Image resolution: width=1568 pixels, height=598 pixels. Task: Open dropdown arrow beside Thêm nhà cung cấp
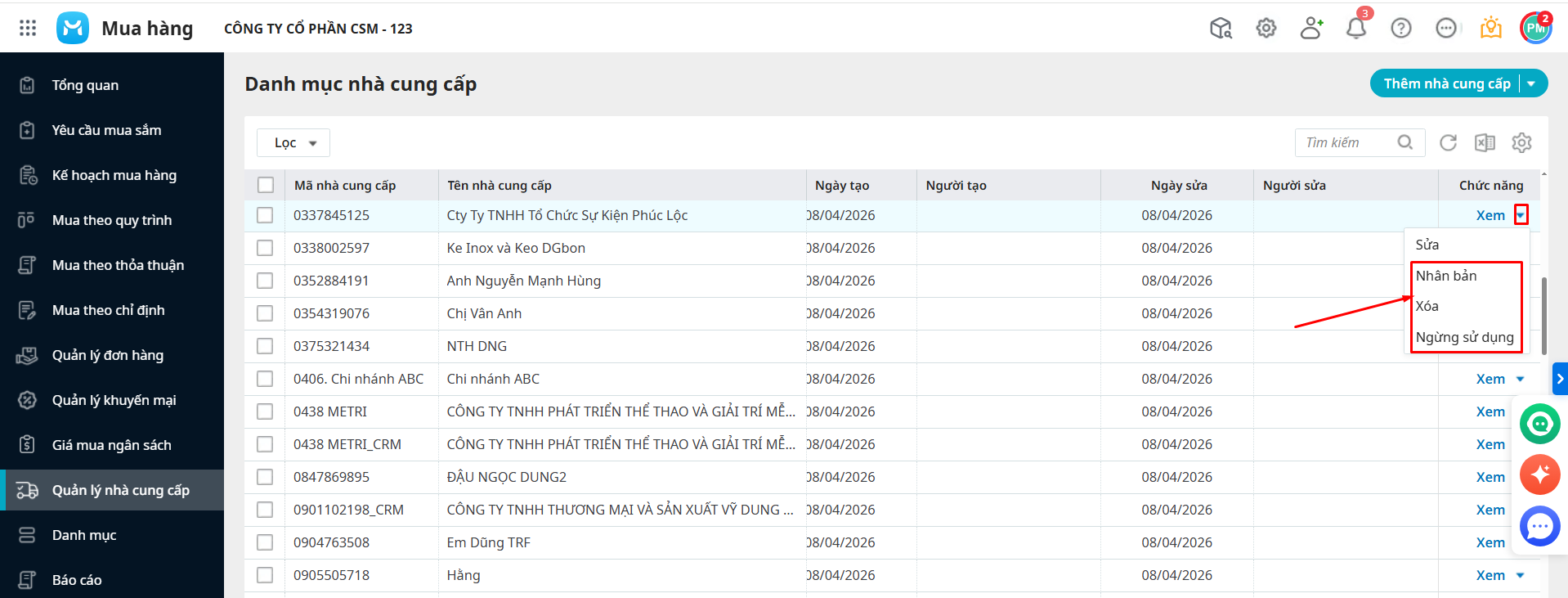(x=1532, y=83)
